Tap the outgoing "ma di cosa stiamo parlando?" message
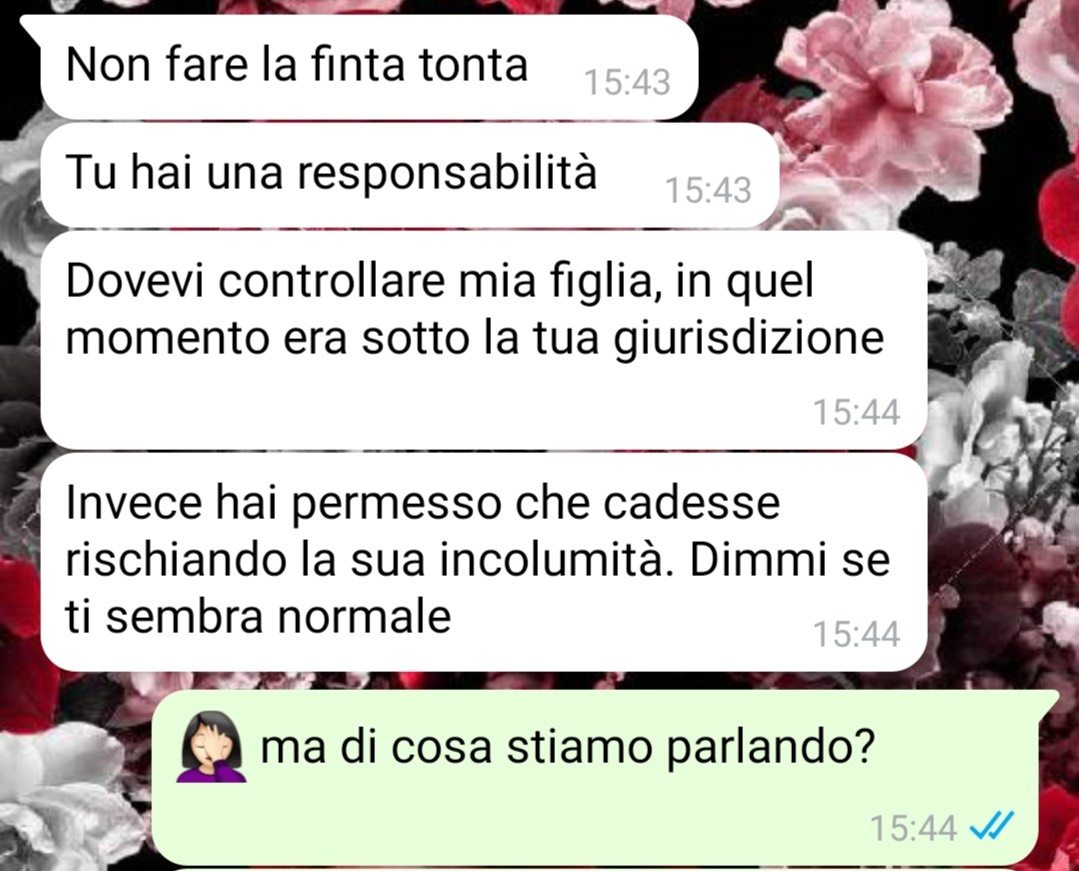 click(595, 777)
